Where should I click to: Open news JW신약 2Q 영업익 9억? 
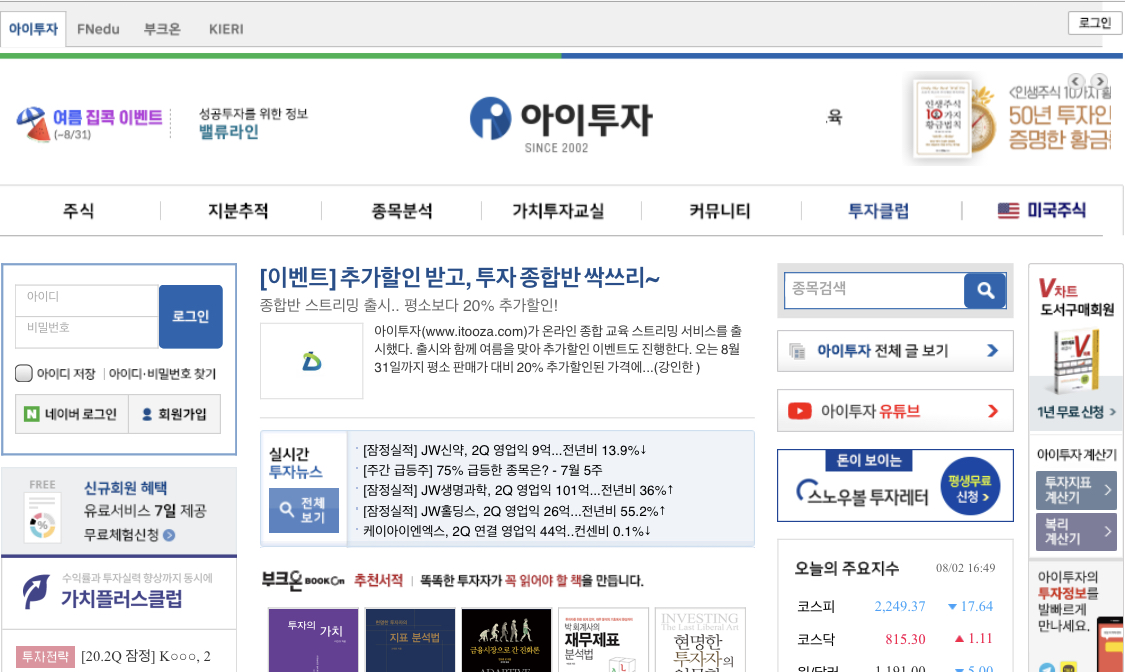[x=504, y=450]
